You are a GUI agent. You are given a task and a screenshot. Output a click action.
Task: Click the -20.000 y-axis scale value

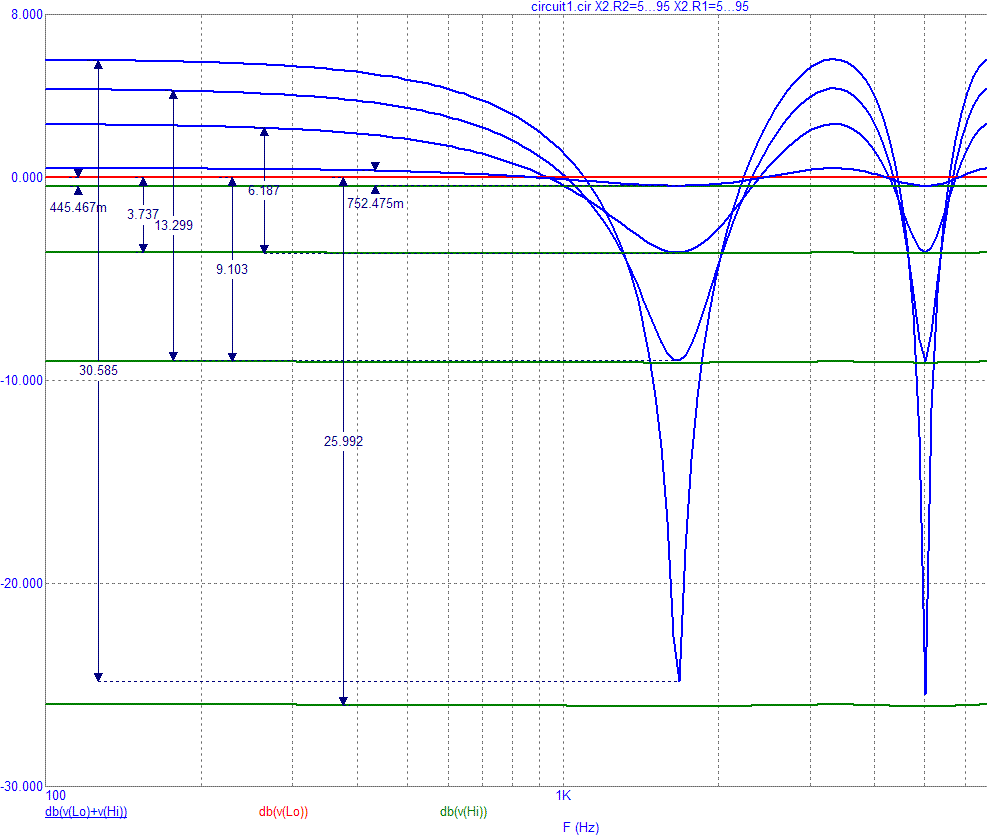[23, 583]
